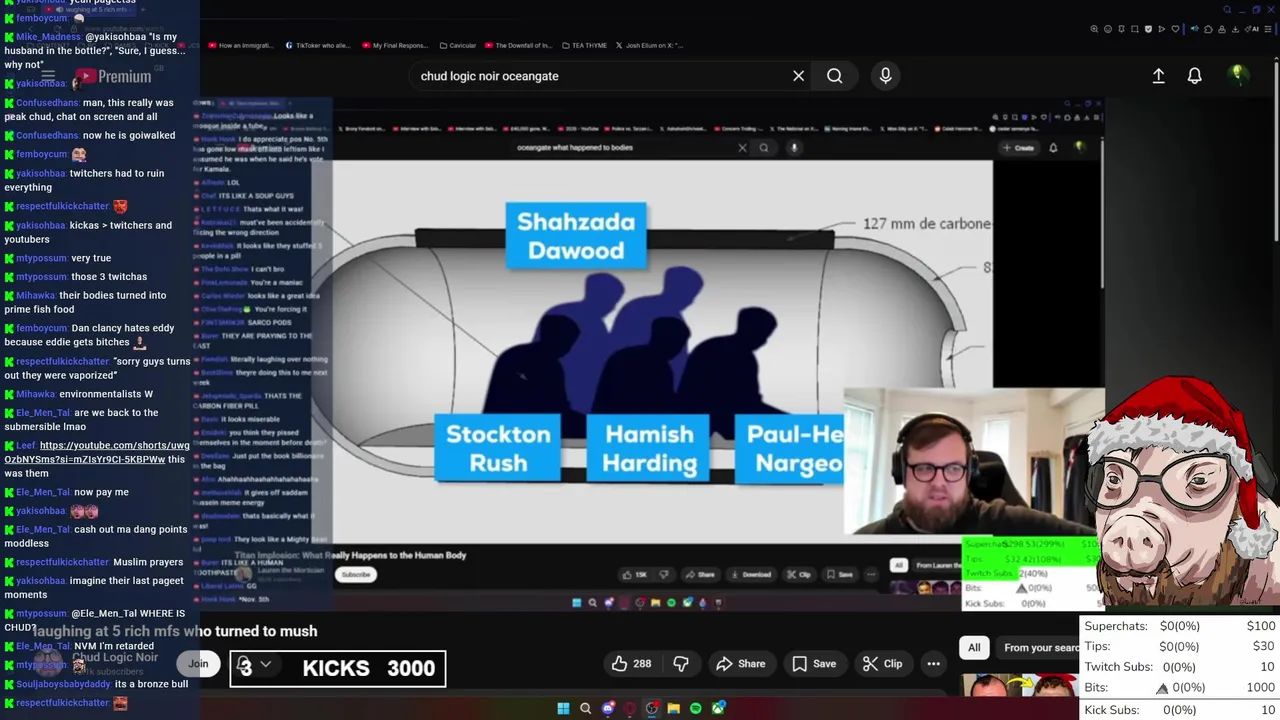Viewport: 1280px width, 720px height.
Task: Click the 15K like button in inner video
Action: (635, 574)
